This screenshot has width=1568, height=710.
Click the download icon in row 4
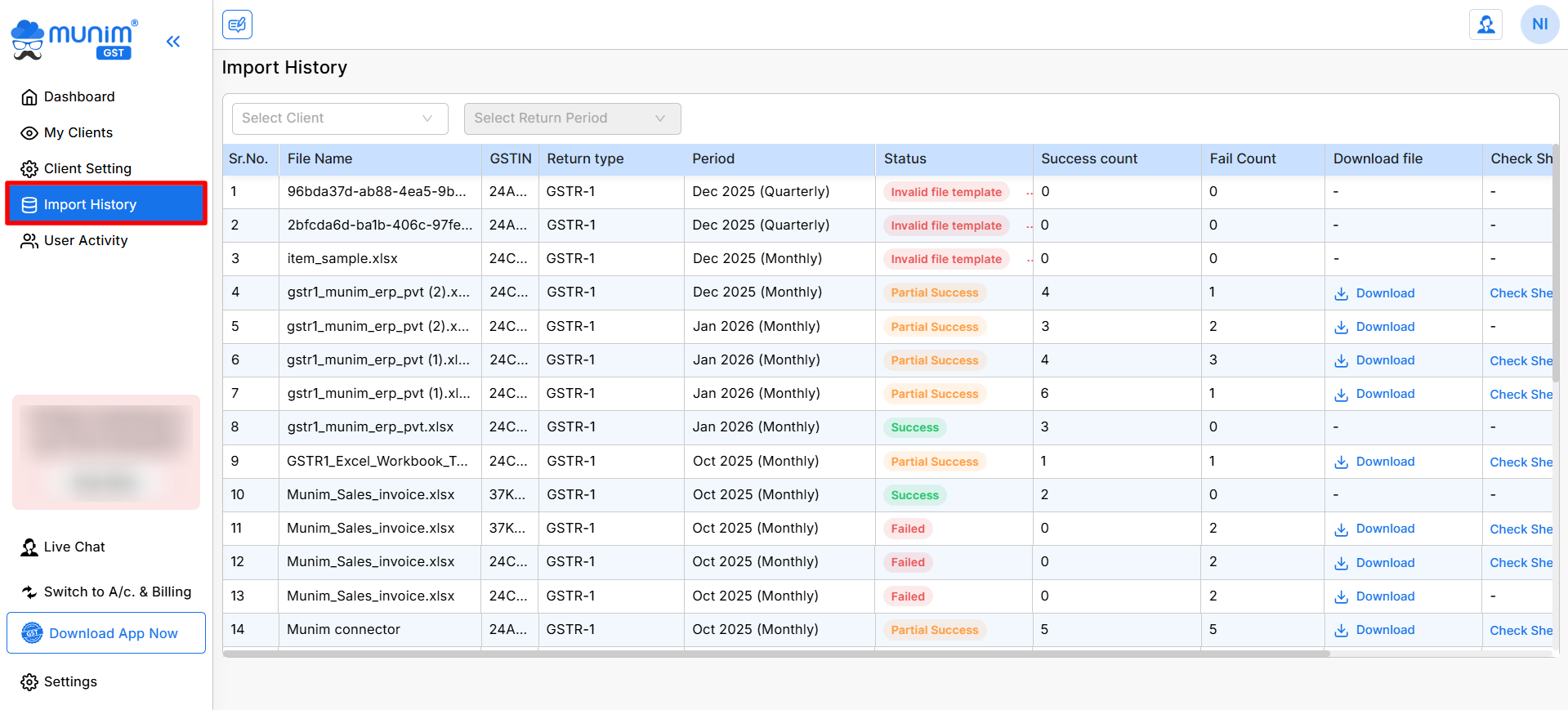pos(1341,294)
